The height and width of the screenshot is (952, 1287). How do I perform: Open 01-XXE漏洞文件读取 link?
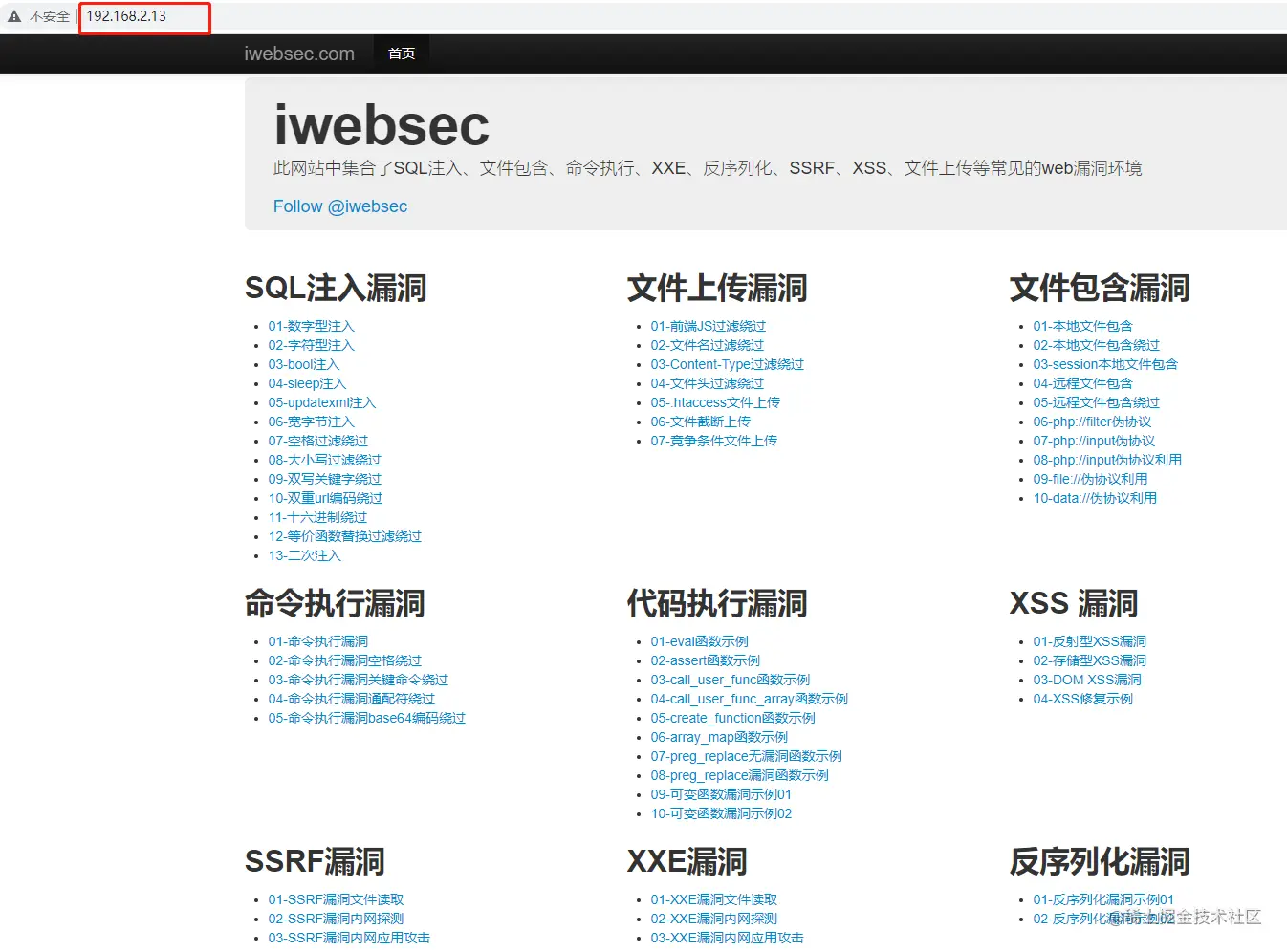[x=714, y=899]
